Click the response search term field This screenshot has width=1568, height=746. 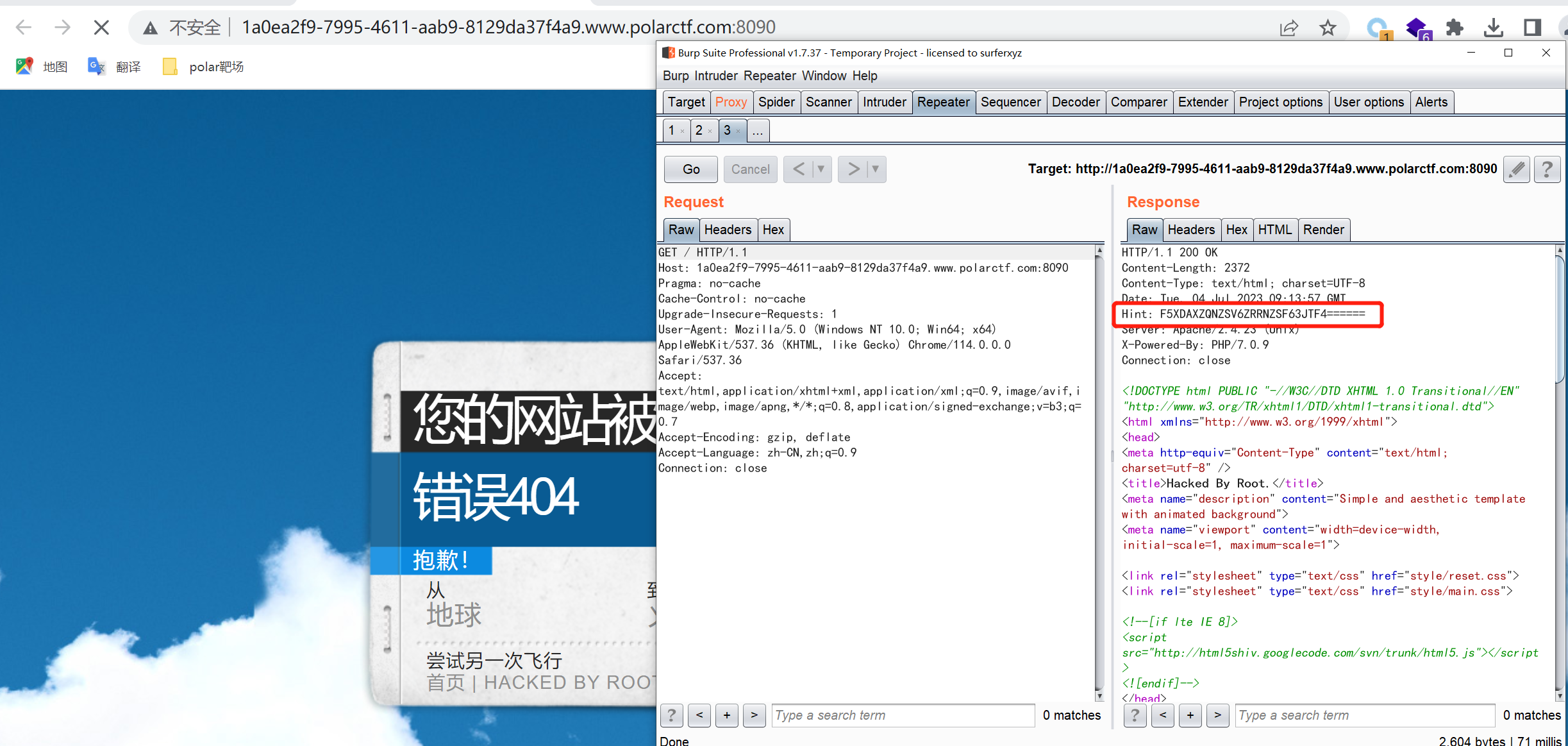[x=1364, y=715]
